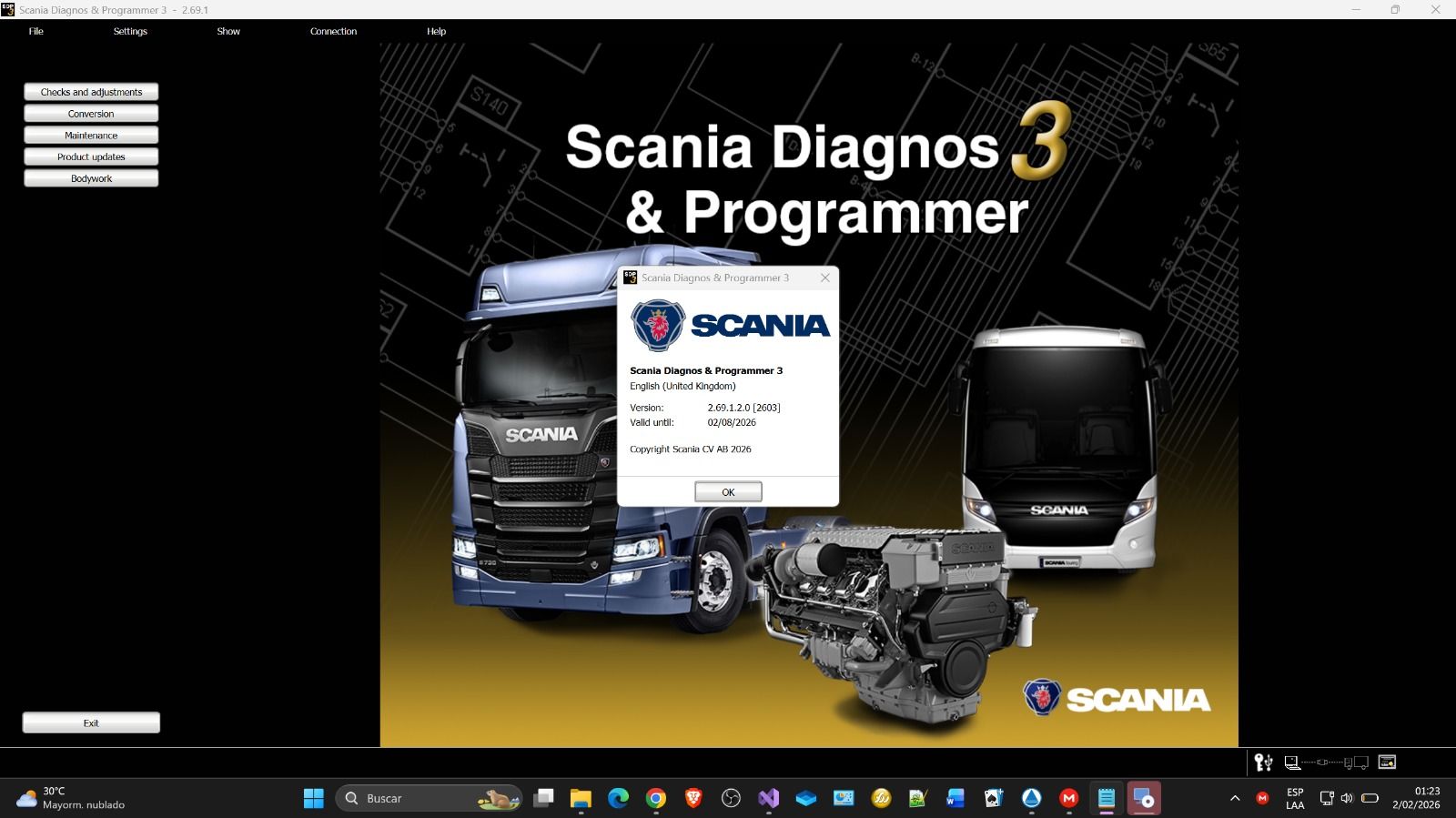Open Visual Studio from the taskbar
The height and width of the screenshot is (818, 1456).
pyautogui.click(x=769, y=799)
